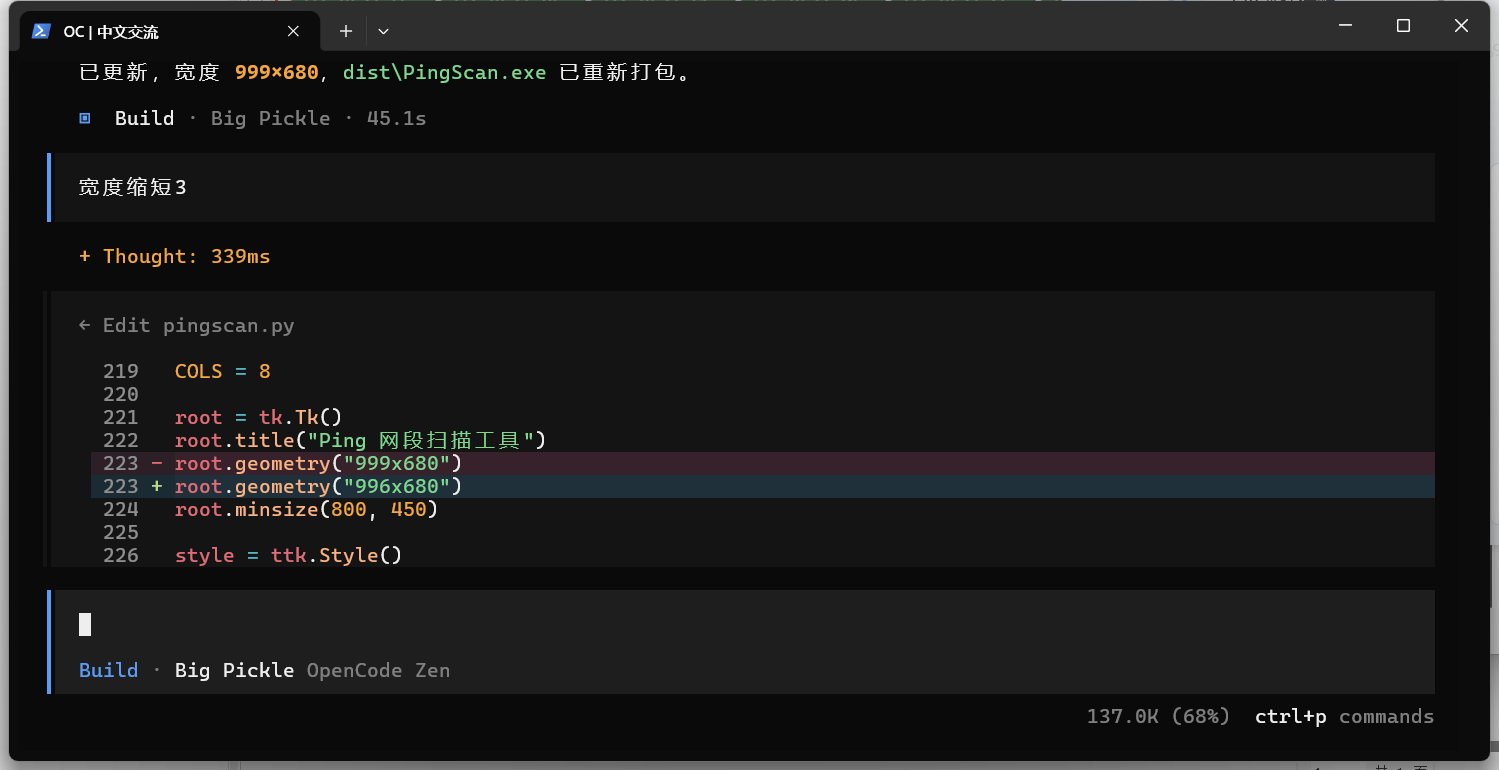Click the blue square Build status icon
The image size is (1499, 770).
(x=85, y=118)
